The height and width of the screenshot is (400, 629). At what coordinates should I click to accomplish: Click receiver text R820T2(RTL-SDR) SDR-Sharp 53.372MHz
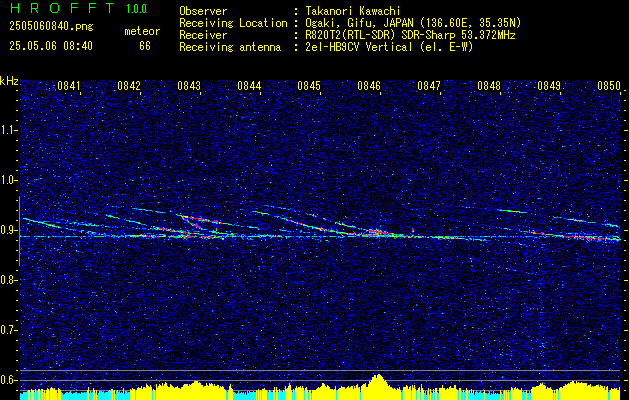[408, 35]
